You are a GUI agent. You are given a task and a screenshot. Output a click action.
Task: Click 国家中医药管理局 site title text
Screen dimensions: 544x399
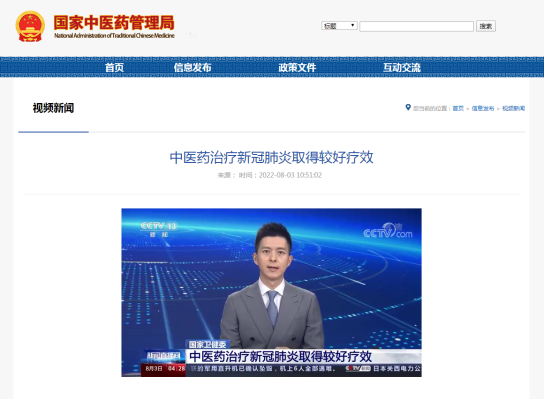coord(114,23)
